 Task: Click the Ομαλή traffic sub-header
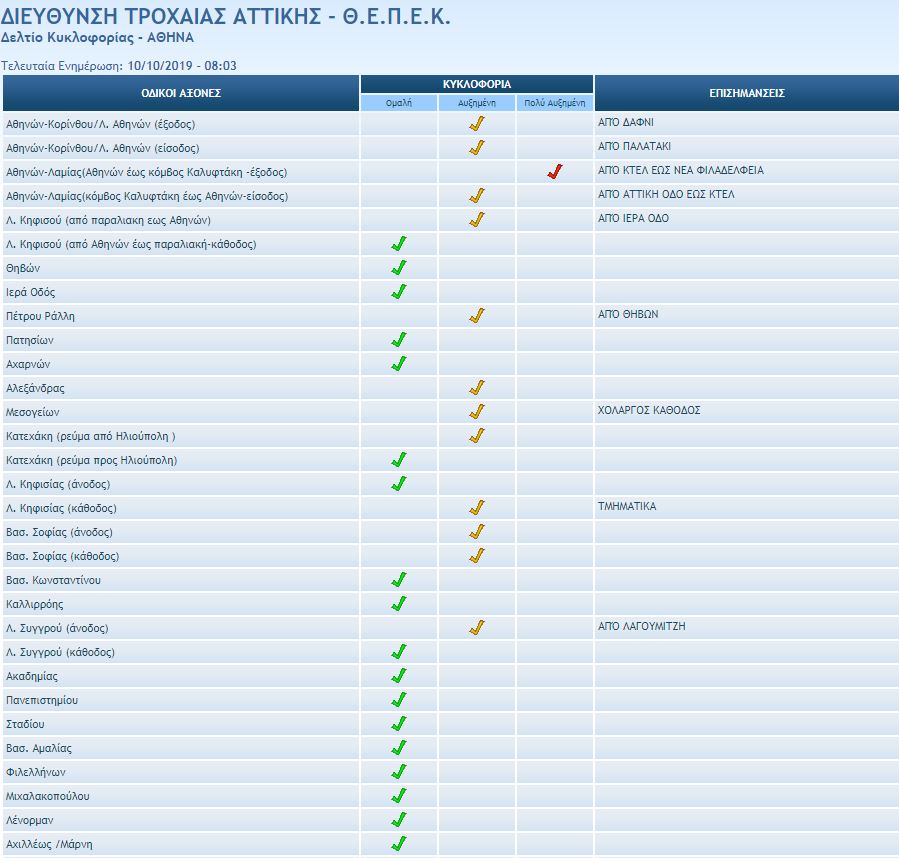[399, 103]
